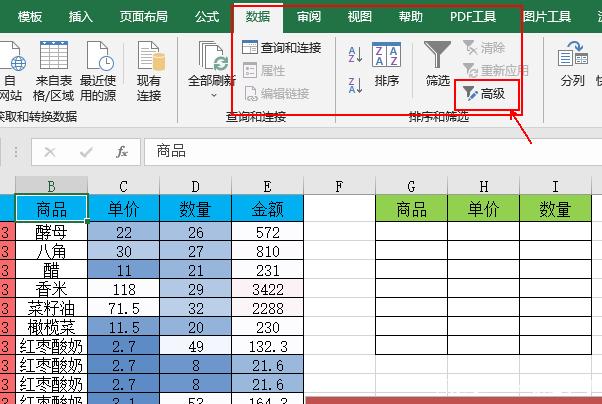
Task: Switch to the 插入 tab
Action: tap(80, 17)
